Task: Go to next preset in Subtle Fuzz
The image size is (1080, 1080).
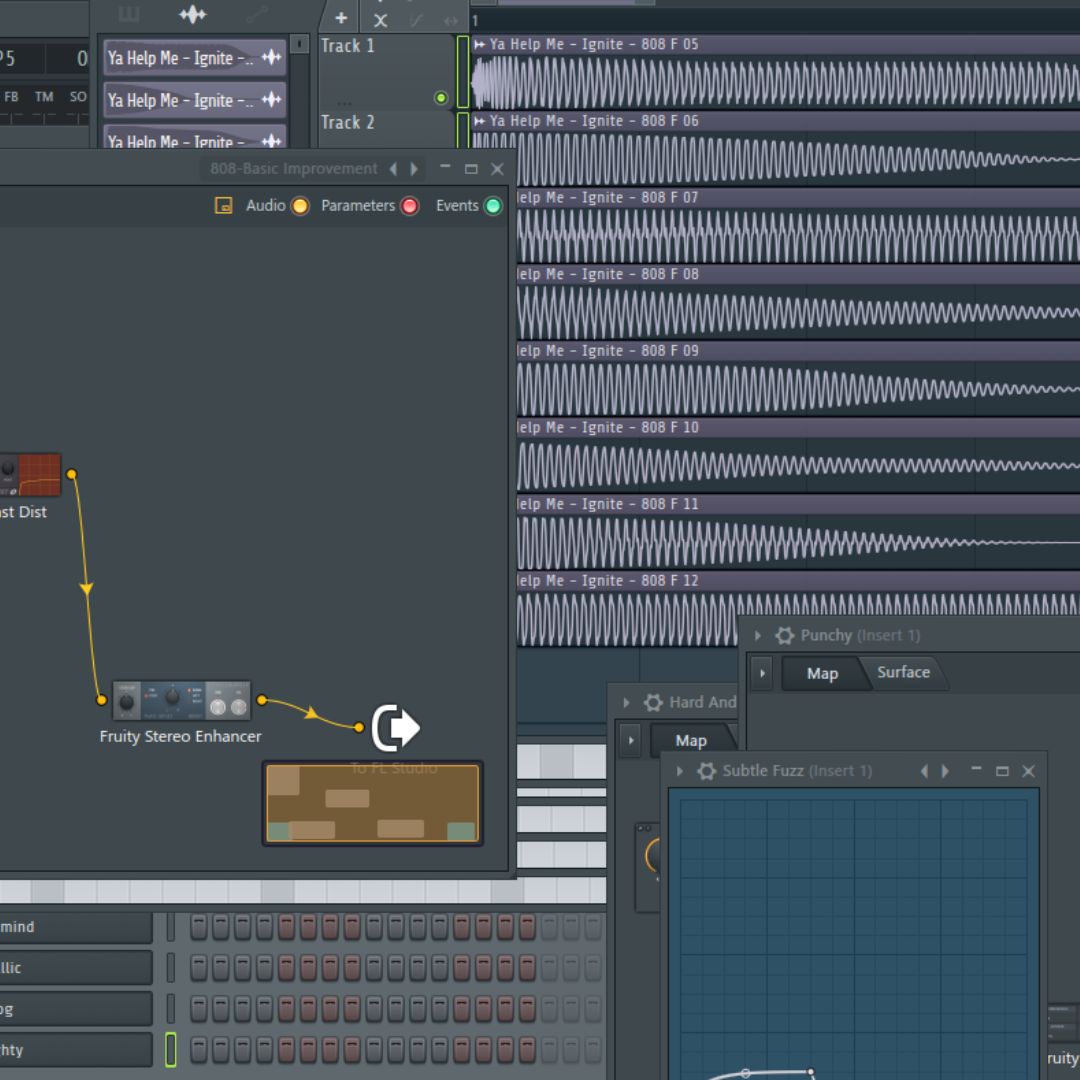Action: coord(946,771)
